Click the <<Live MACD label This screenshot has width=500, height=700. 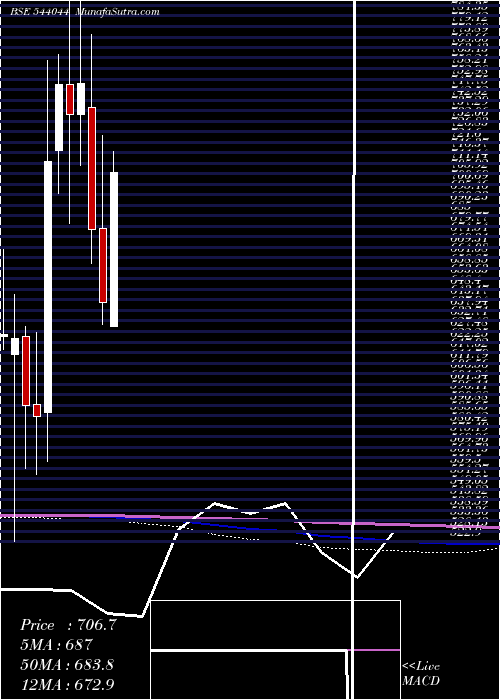[x=421, y=674]
